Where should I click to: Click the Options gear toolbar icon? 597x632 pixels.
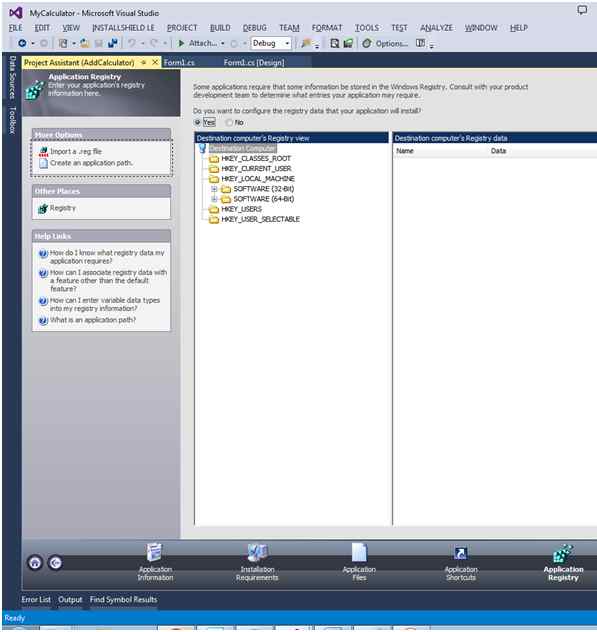(x=366, y=43)
